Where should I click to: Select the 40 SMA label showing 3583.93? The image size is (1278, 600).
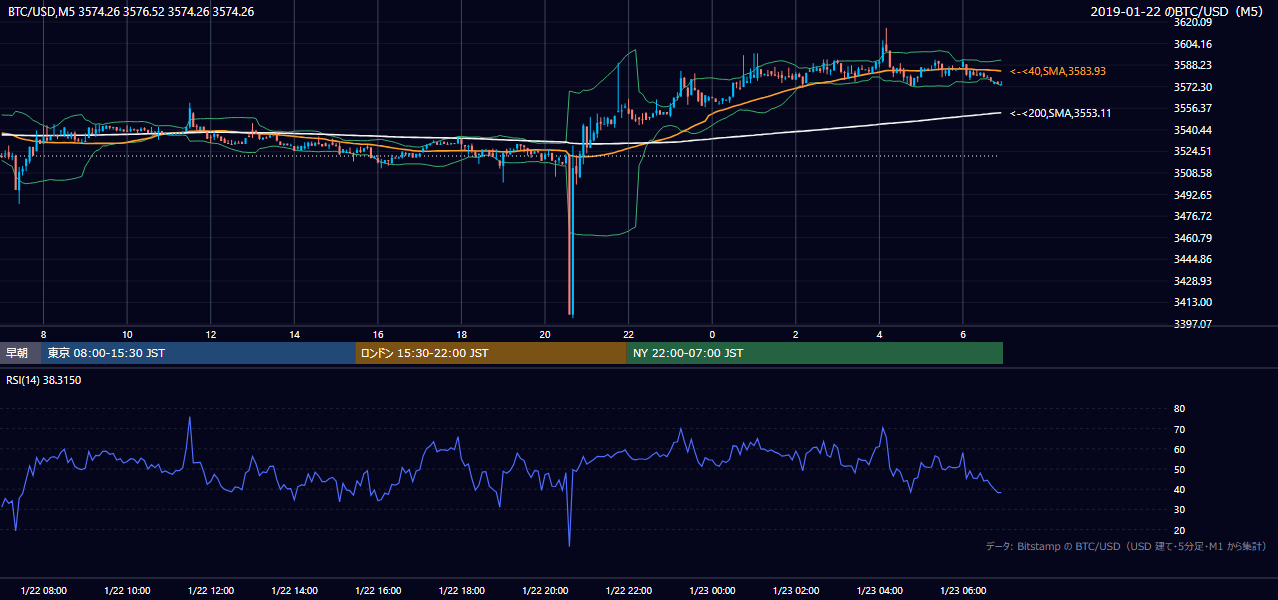1058,72
